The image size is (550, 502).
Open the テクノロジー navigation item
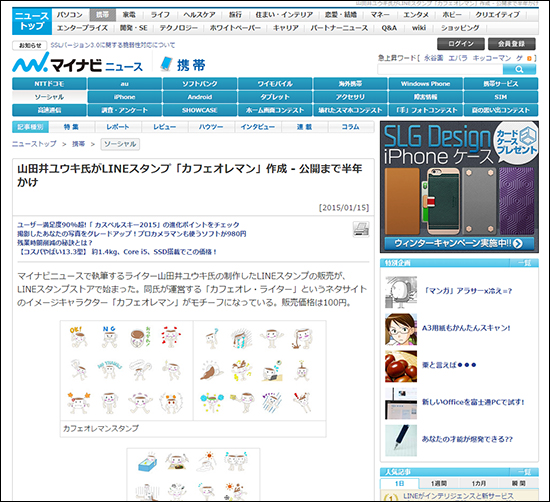pyautogui.click(x=179, y=28)
